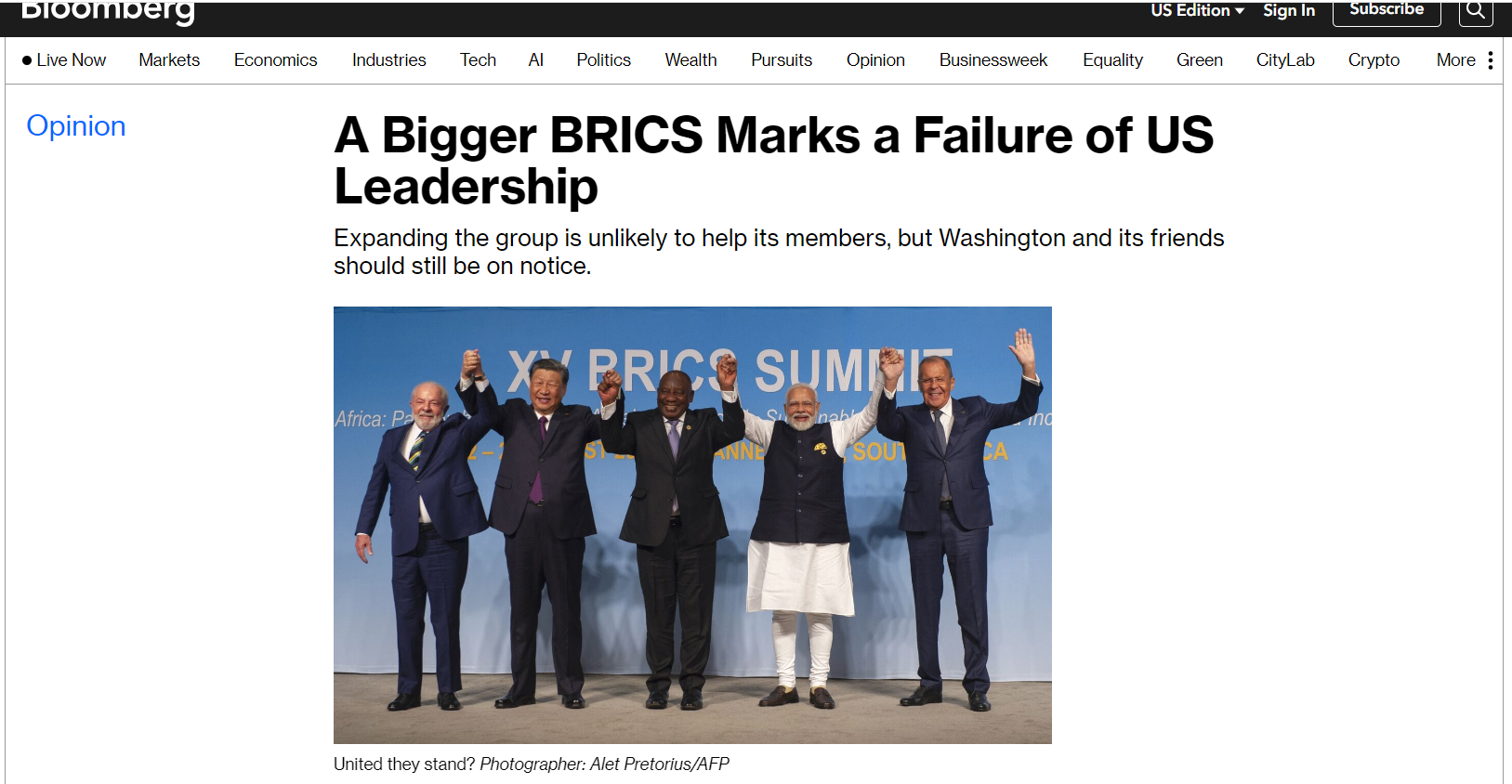This screenshot has width=1512, height=784.
Task: Click the blue Opinion category link
Action: 76,126
